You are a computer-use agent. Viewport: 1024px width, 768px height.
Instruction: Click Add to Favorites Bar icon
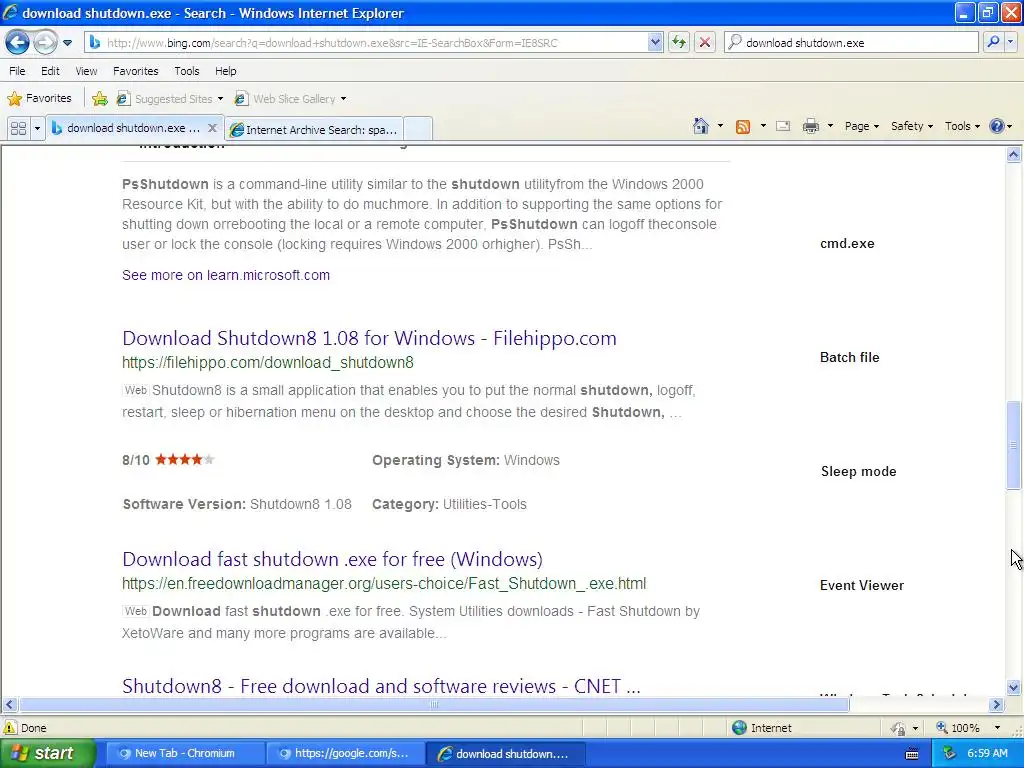click(x=100, y=99)
